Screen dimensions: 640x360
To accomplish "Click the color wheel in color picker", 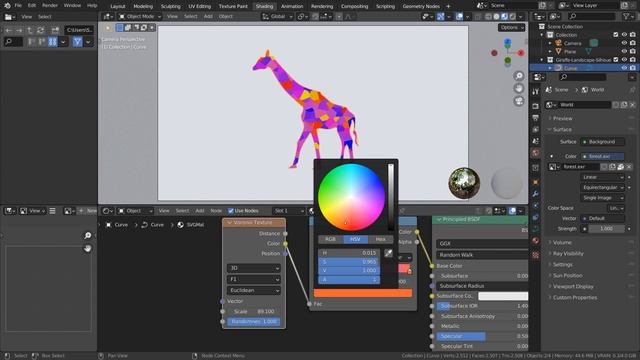I will tap(351, 197).
